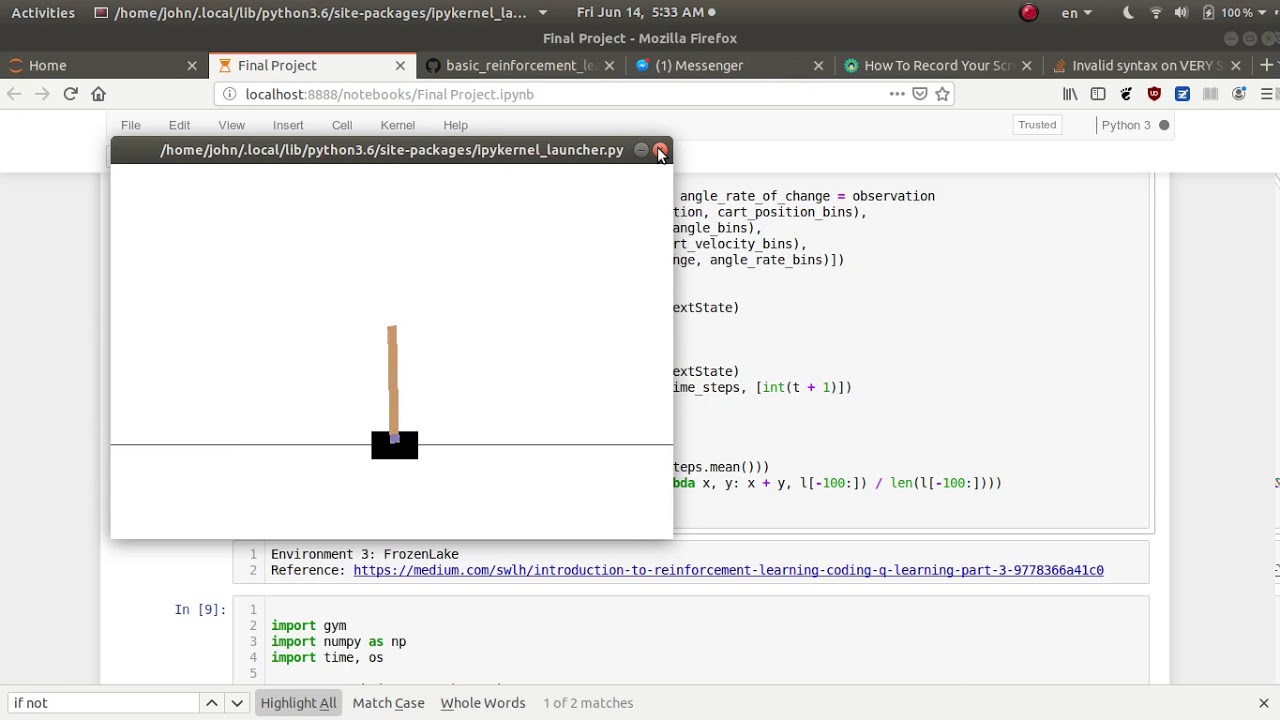This screenshot has width=1280, height=720.
Task: Click the find bar search field
Action: [x=105, y=703]
